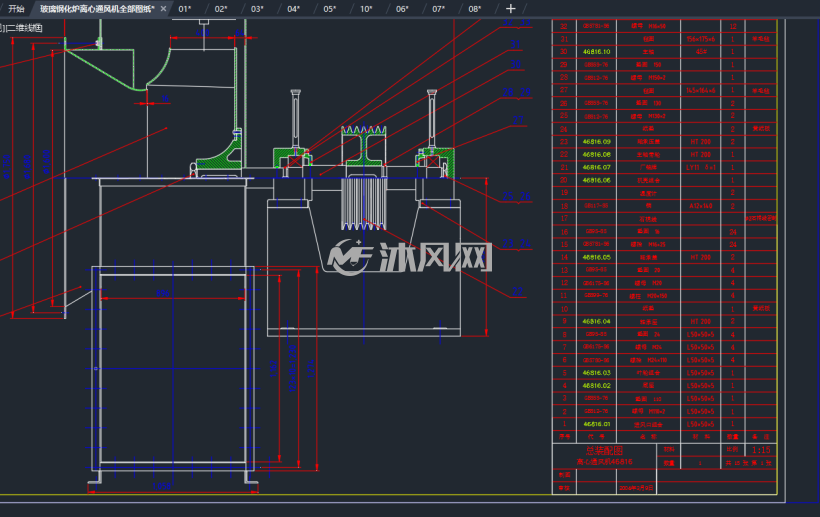820x517 pixels.
Task: Select balloon callout 23 24
Action: tap(517, 244)
